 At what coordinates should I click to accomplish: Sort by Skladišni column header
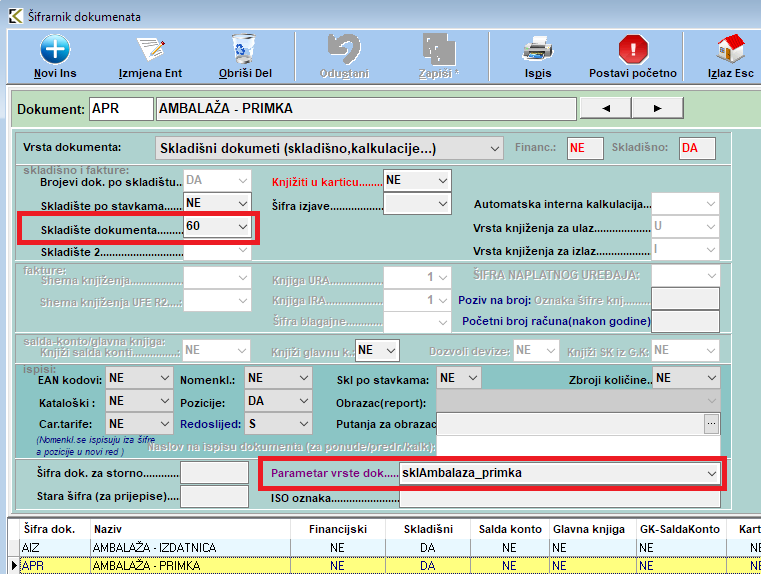(428, 529)
